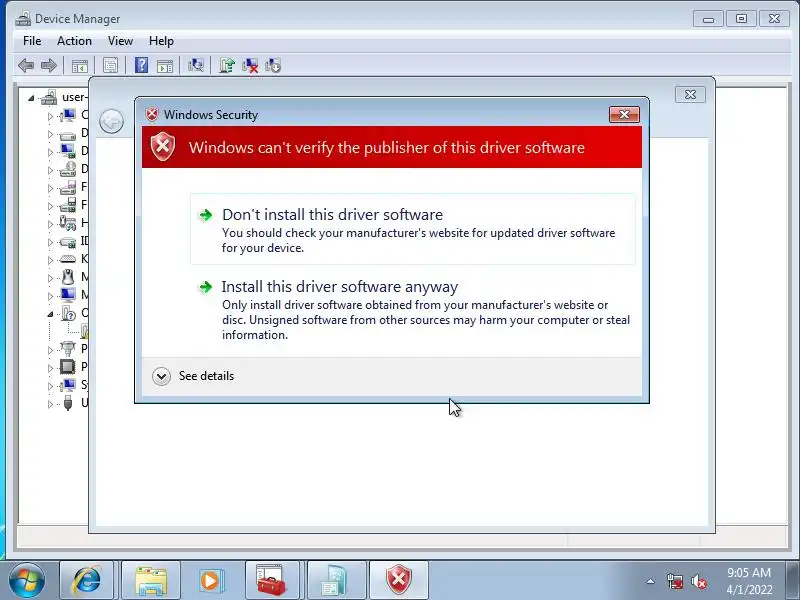Show hidden icons in the system tray
The width and height of the screenshot is (800, 600).
tap(650, 581)
